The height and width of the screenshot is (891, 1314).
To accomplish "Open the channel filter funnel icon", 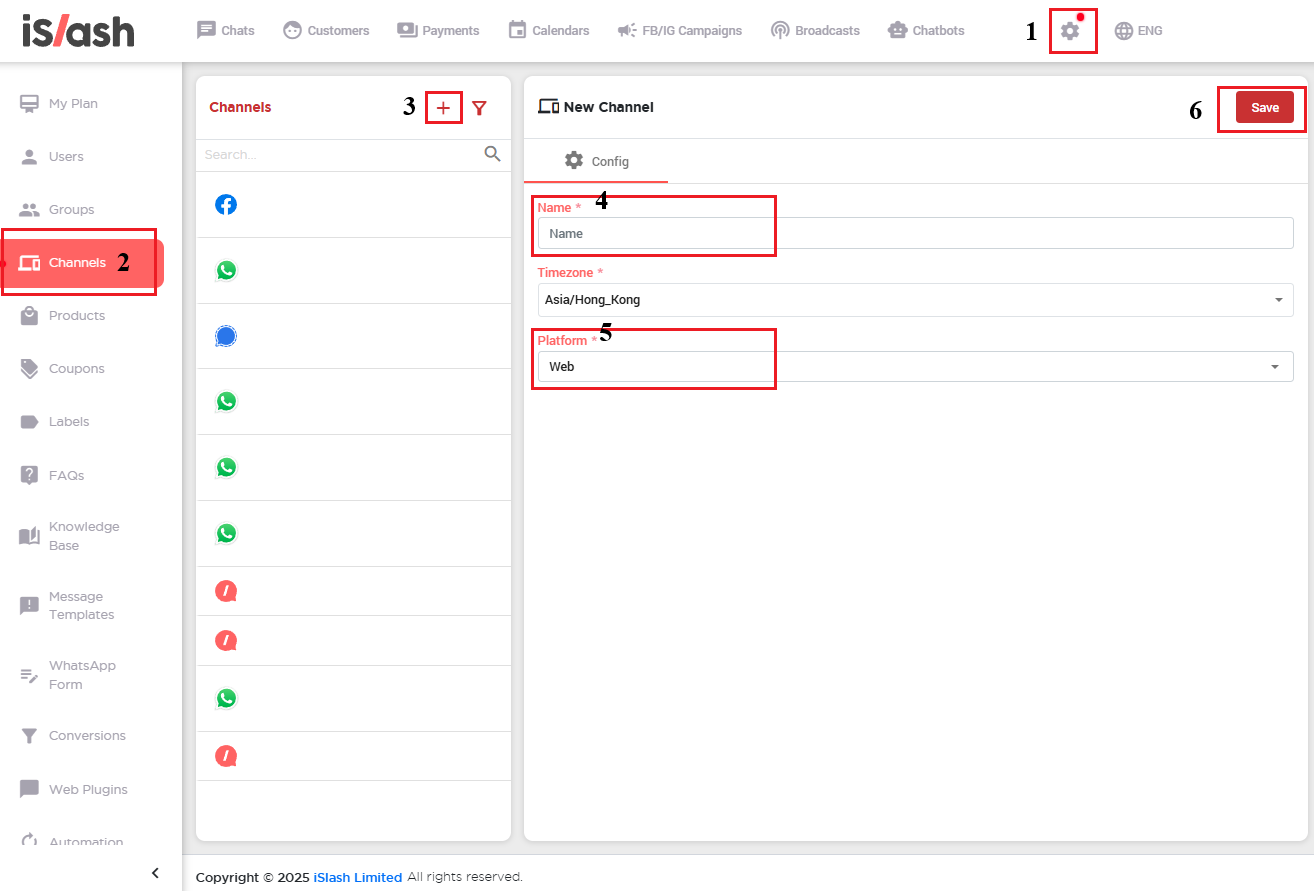I will [479, 108].
